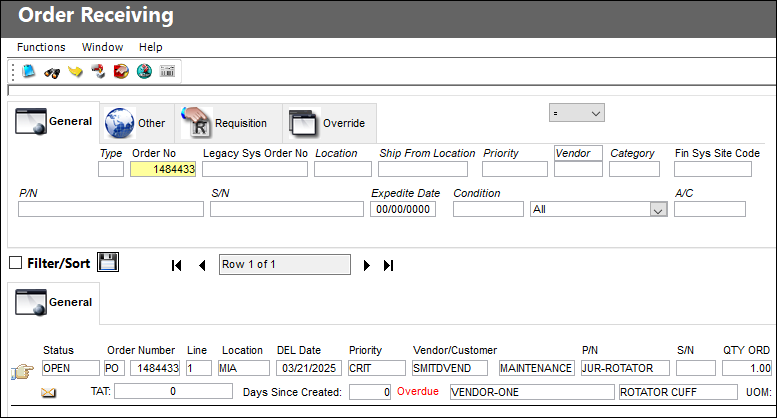This screenshot has width=777, height=418.
Task: Open the Window menu
Action: coord(102,47)
